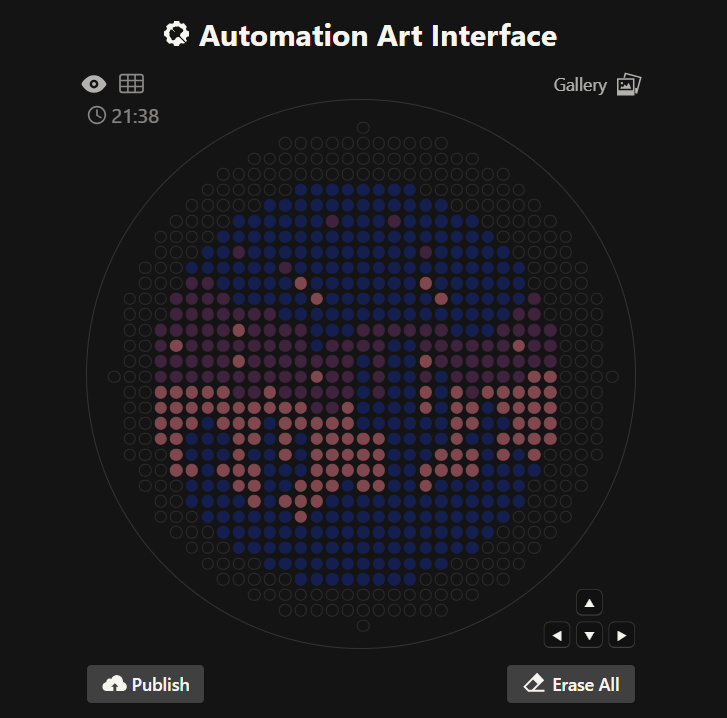Toggle the eye visibility icon
727x718 pixels.
point(93,84)
